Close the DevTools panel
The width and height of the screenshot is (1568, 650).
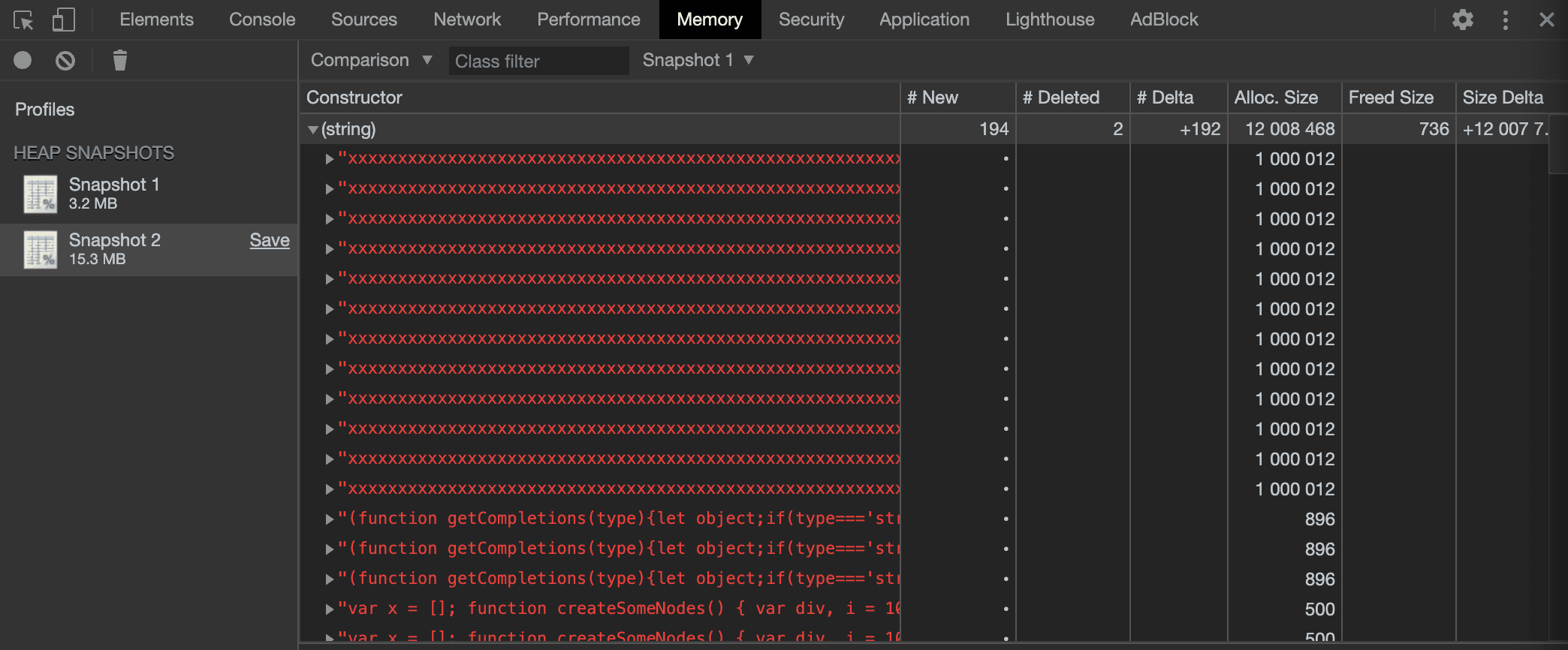[1546, 20]
